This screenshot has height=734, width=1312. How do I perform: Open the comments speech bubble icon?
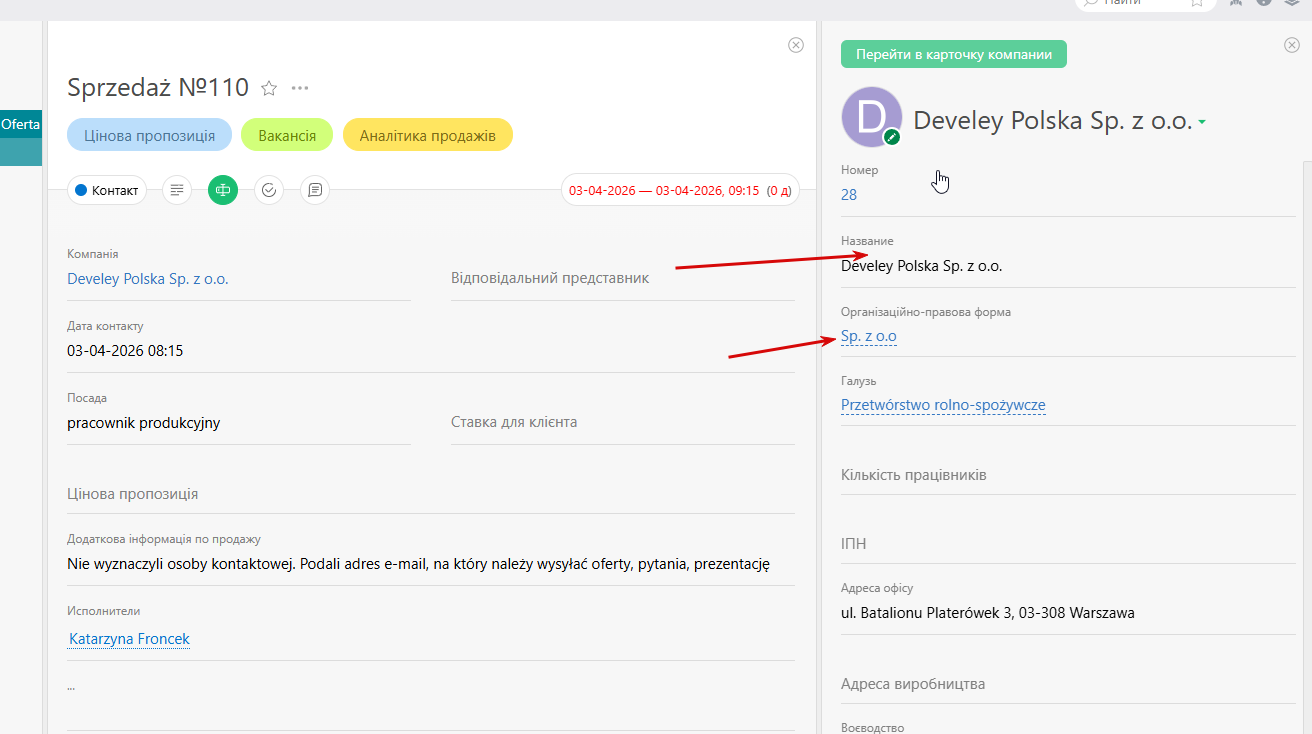click(x=315, y=190)
